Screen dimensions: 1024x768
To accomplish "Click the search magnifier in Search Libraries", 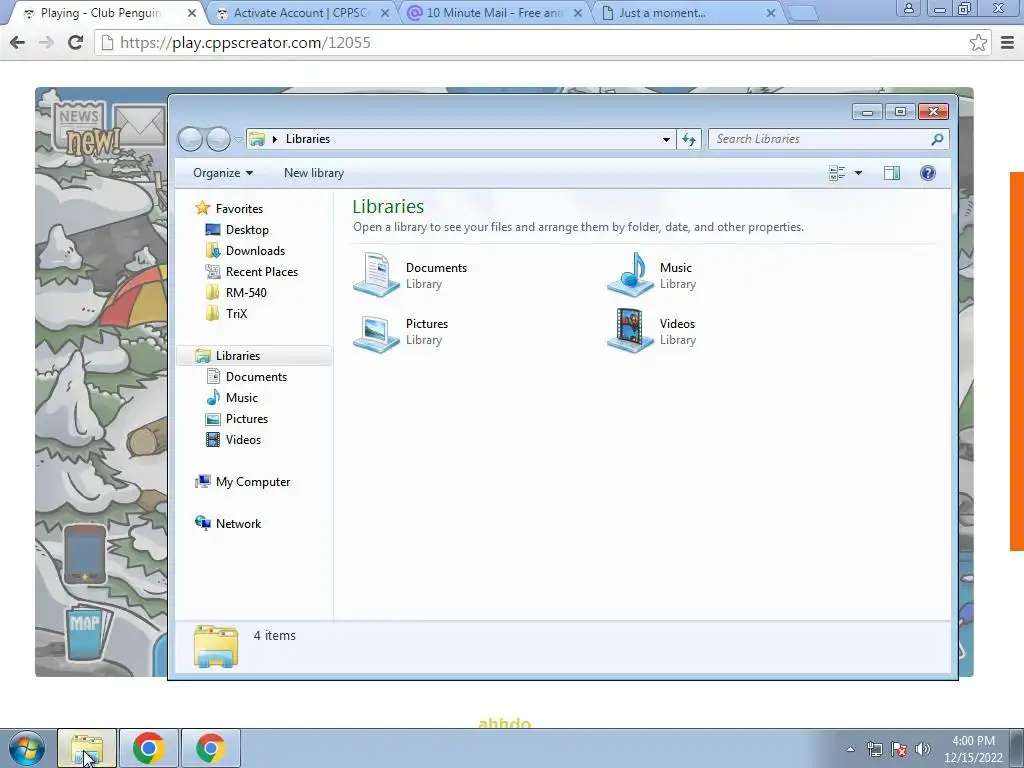I will click(937, 139).
